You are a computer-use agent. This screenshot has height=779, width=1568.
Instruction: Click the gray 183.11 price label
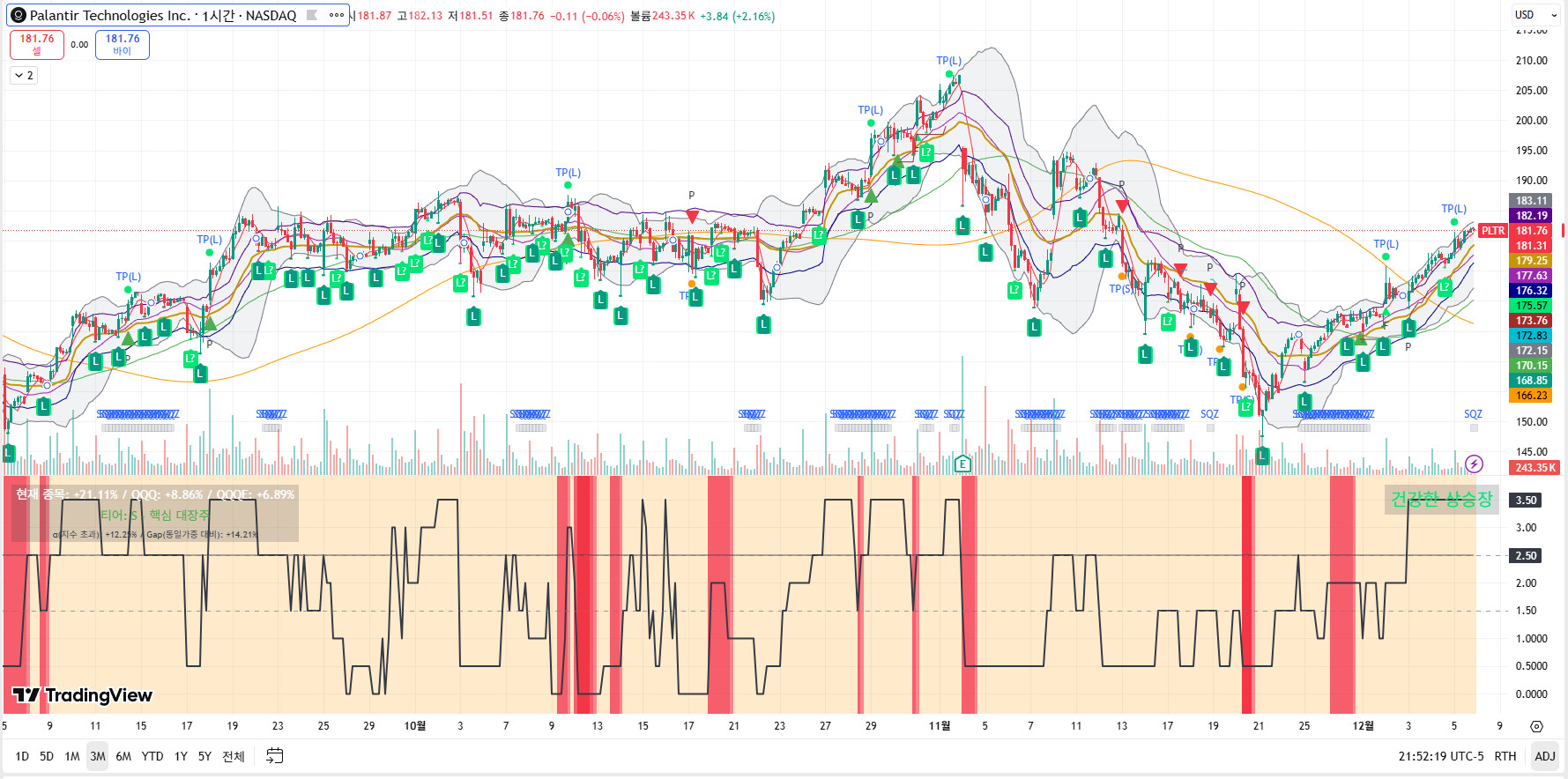pos(1531,201)
